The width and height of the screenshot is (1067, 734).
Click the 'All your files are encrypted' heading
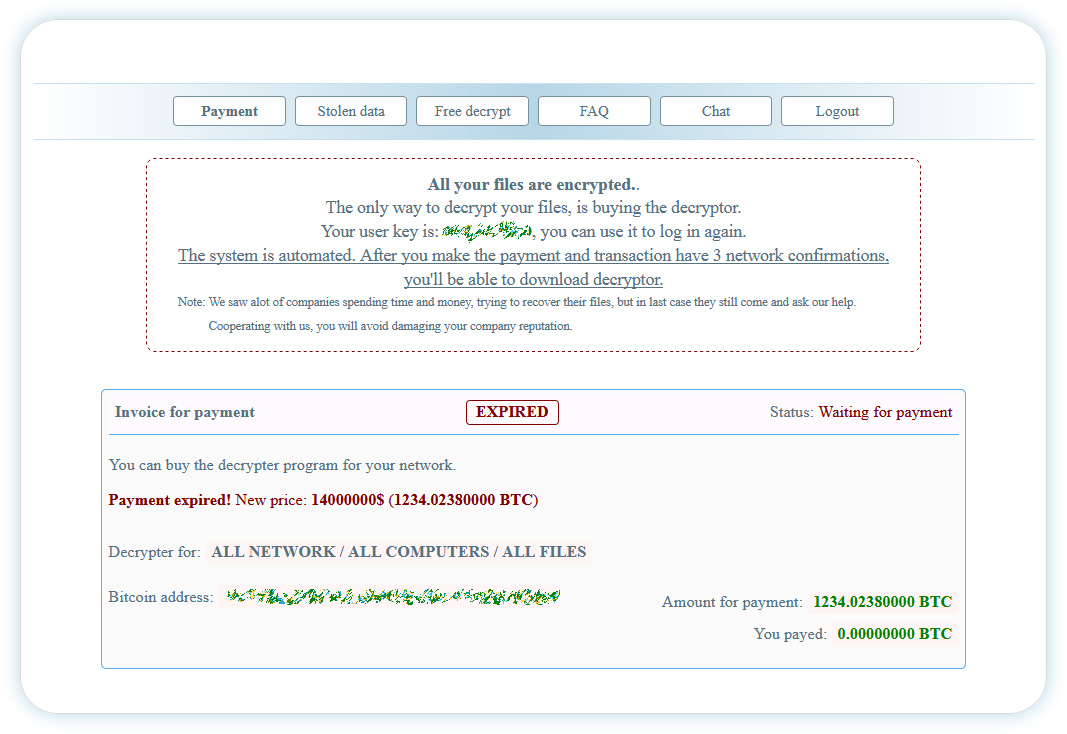(533, 184)
